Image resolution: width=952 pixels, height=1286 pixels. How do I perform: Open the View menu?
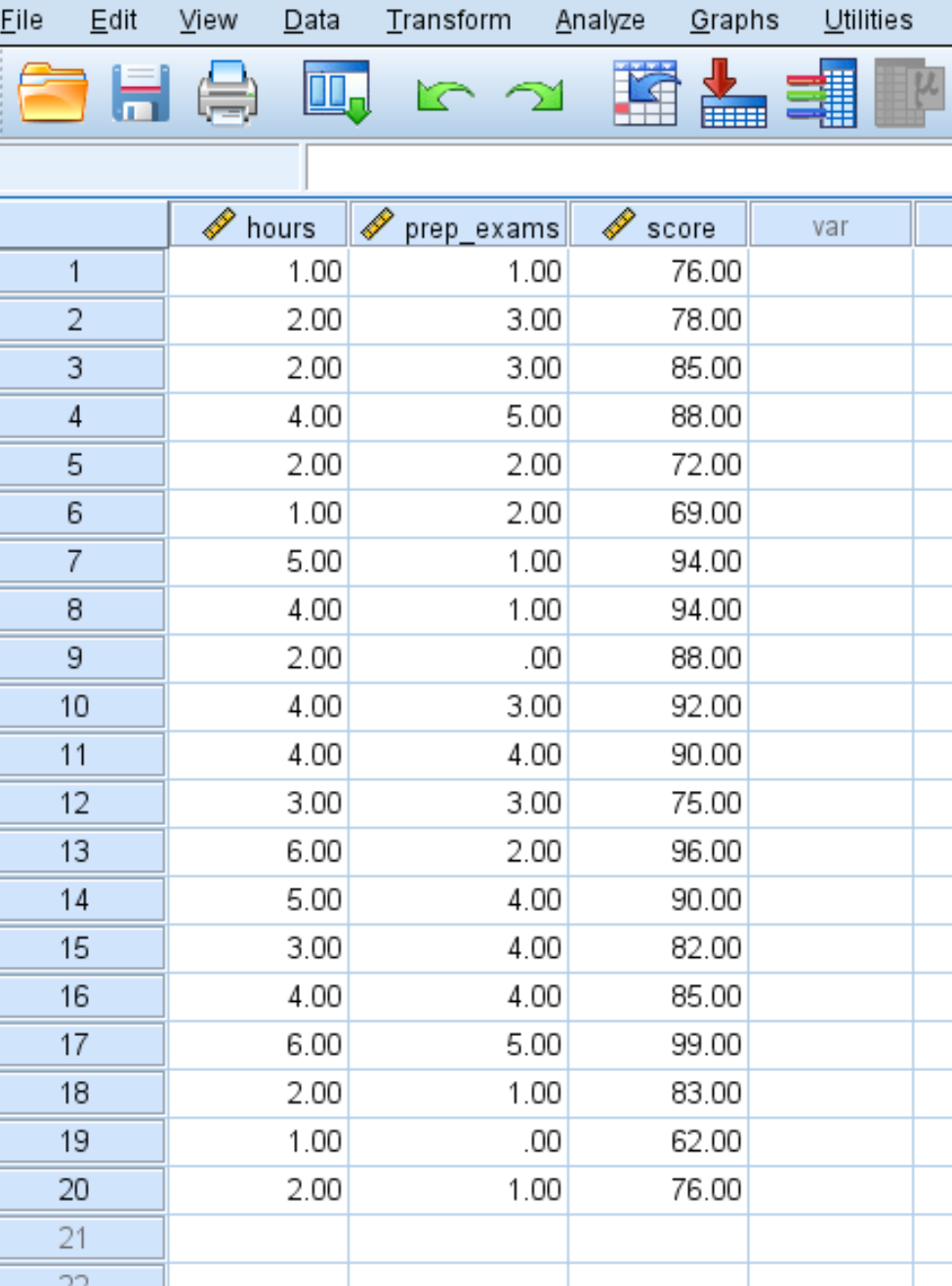[x=208, y=21]
